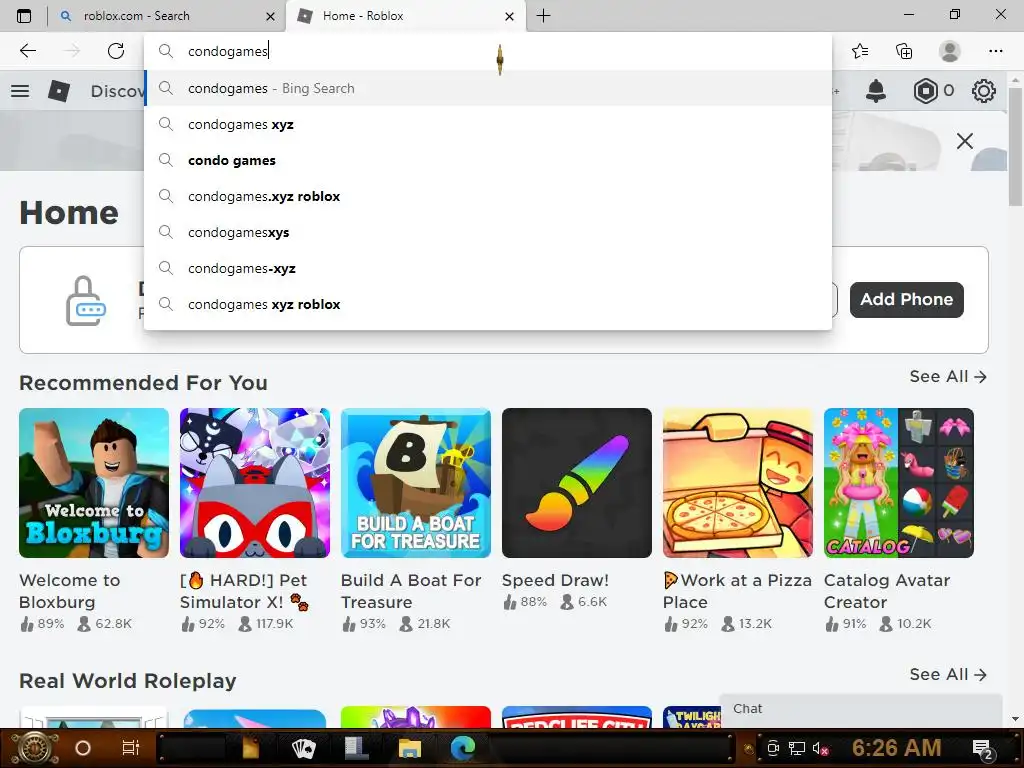Open the tab actions menu icon
This screenshot has width=1024, height=768.
point(24,16)
